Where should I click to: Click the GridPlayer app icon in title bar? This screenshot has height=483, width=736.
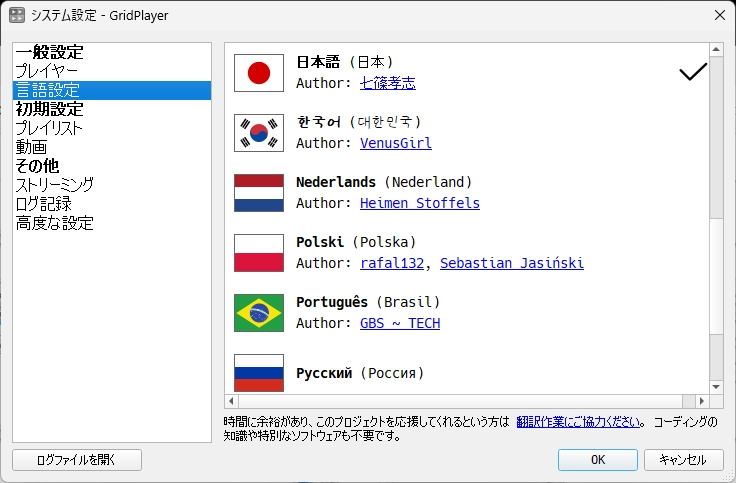tap(18, 15)
